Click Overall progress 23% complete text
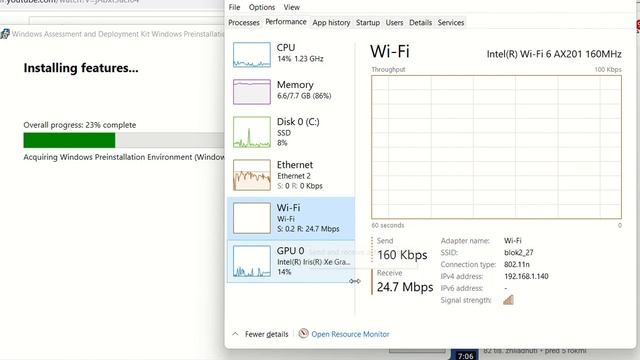 [x=80, y=125]
